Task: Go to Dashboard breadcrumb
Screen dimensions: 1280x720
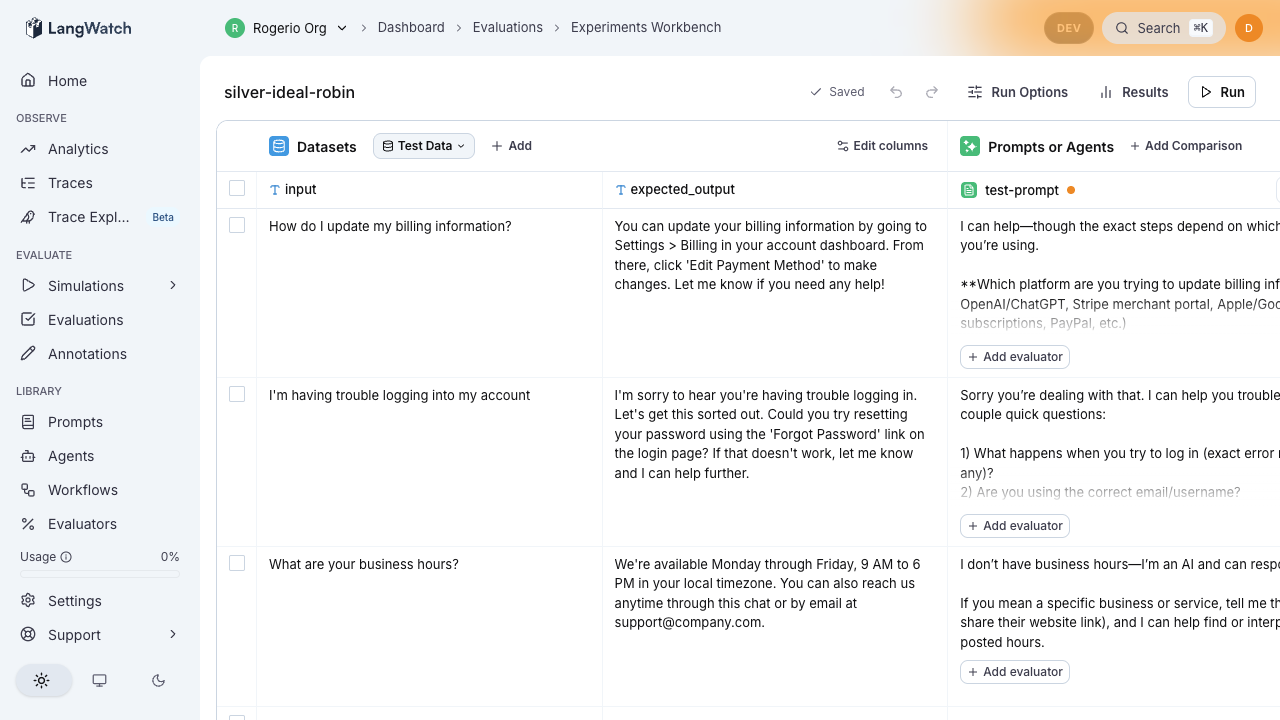Action: tap(411, 28)
